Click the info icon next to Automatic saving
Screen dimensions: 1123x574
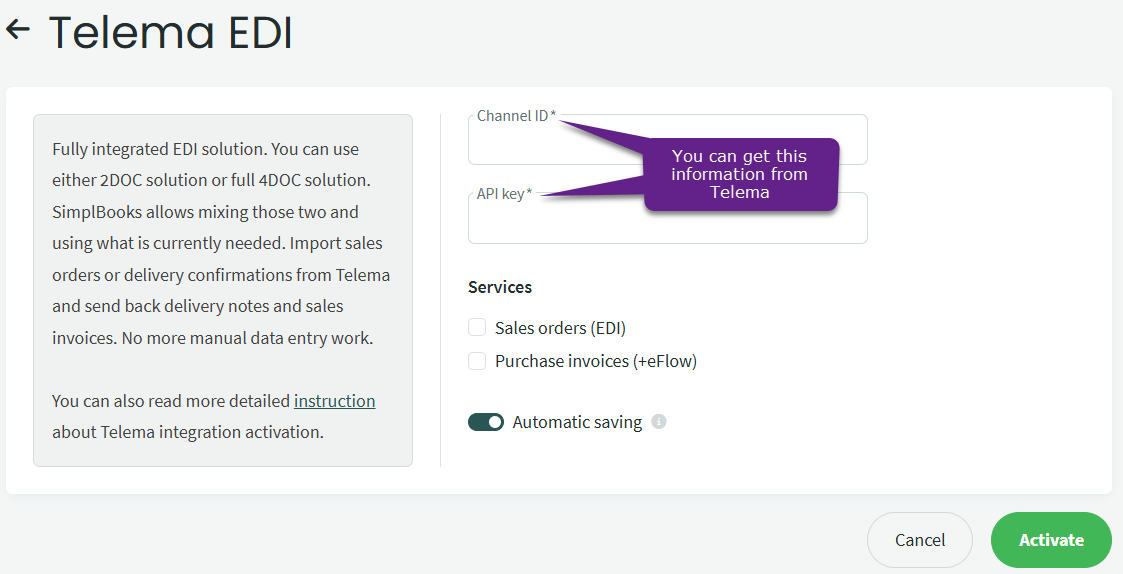659,422
